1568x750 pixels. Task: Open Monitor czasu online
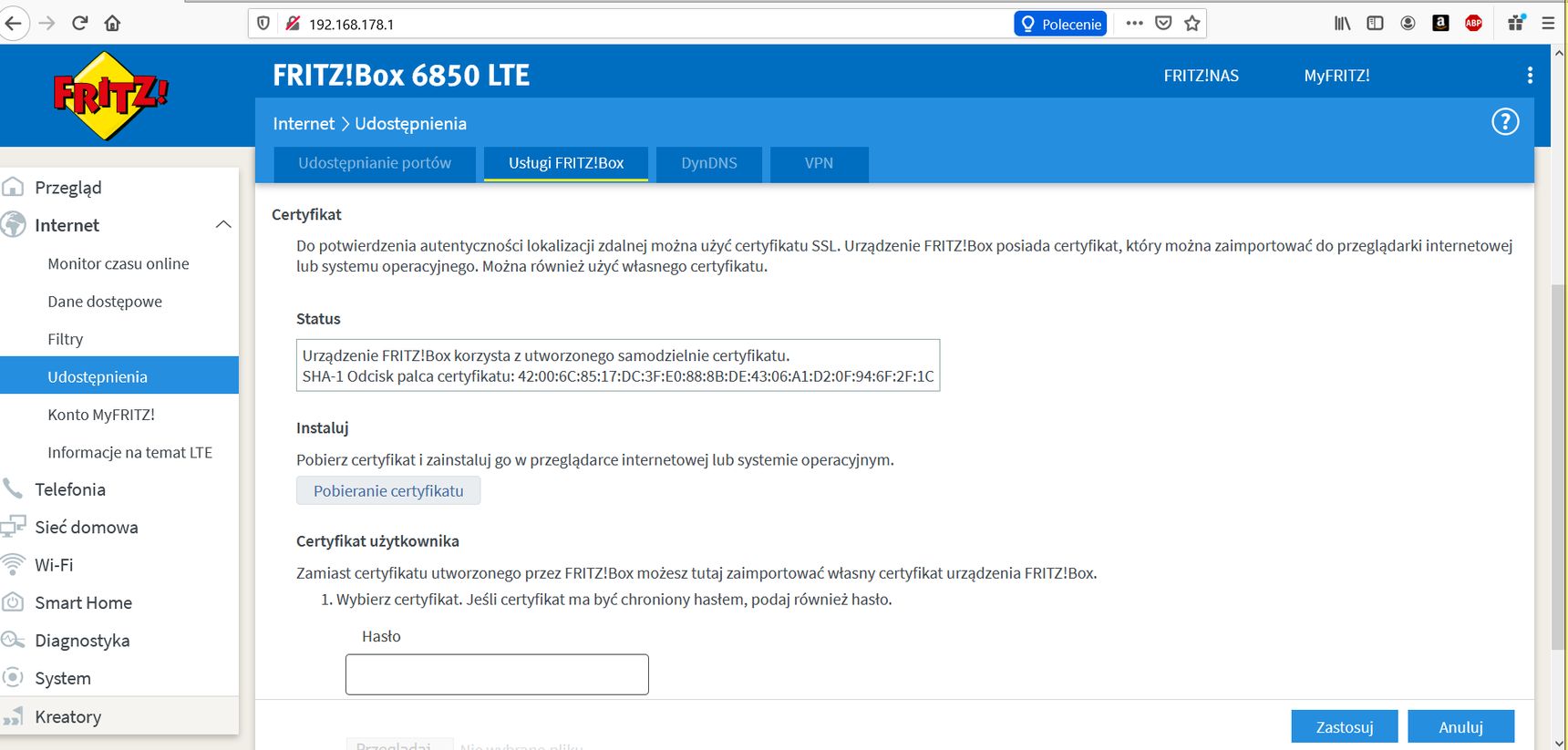[x=119, y=263]
